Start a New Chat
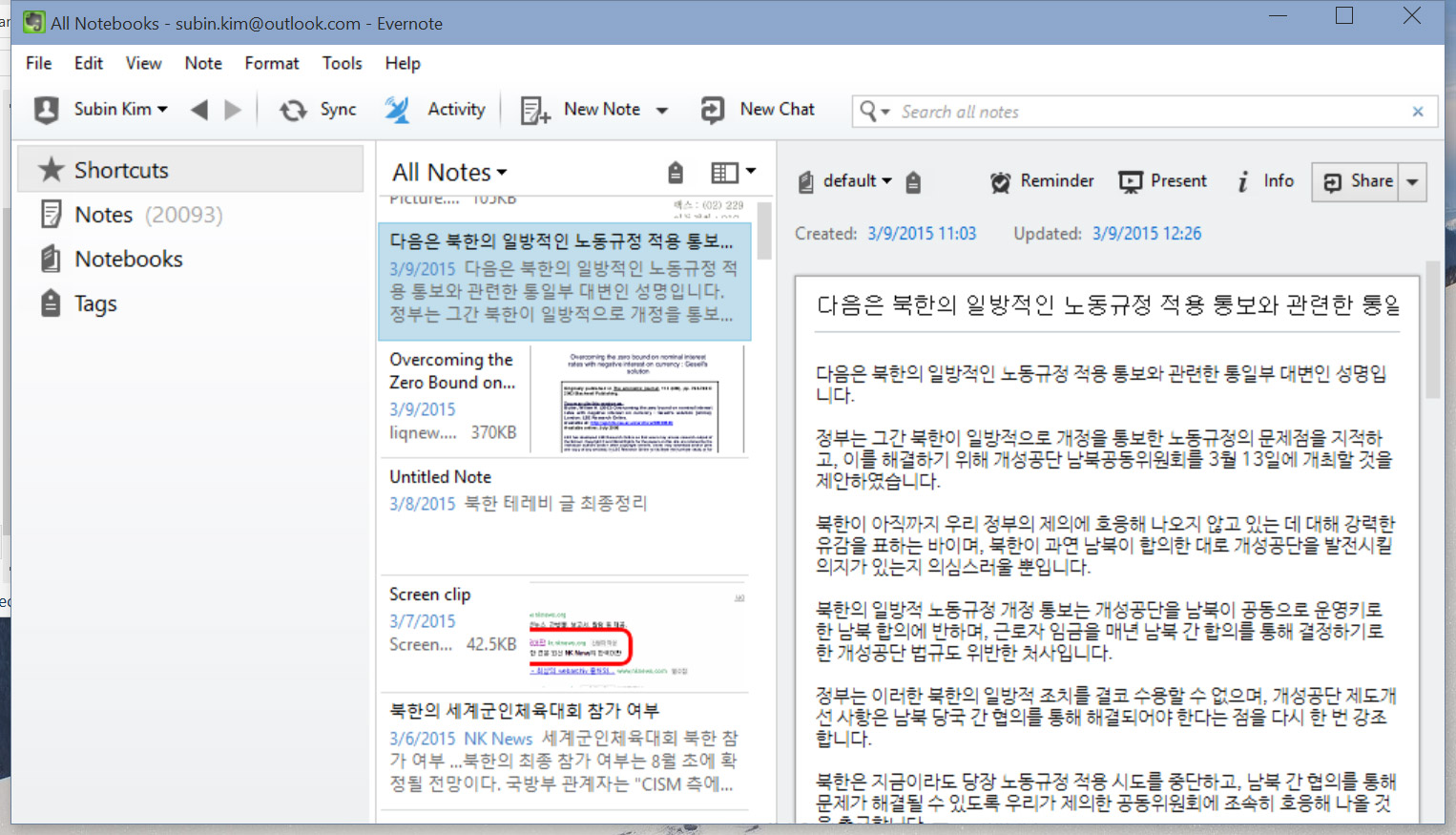The image size is (1456, 835). [x=758, y=110]
